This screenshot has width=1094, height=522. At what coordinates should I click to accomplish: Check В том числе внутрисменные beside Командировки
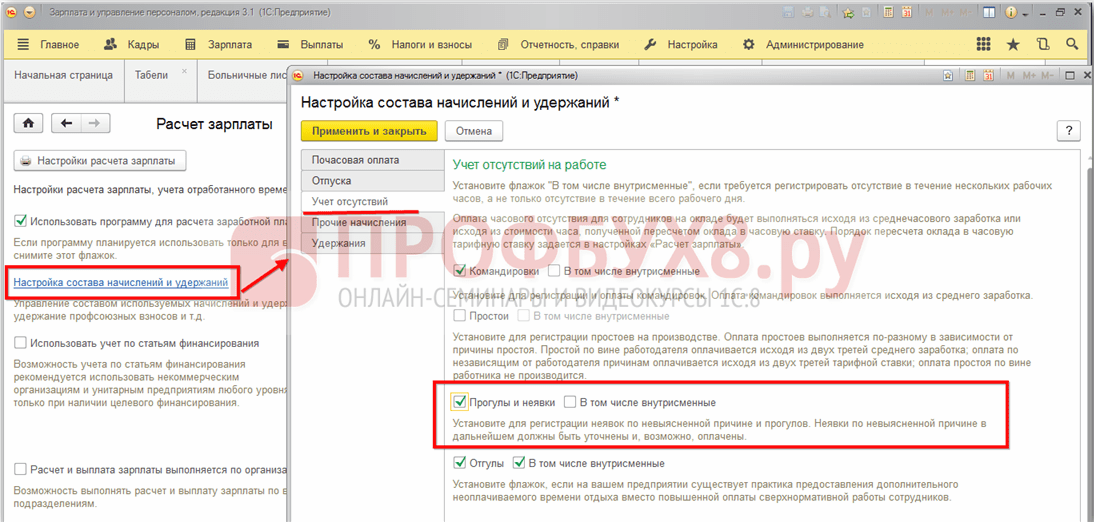pyautogui.click(x=555, y=271)
